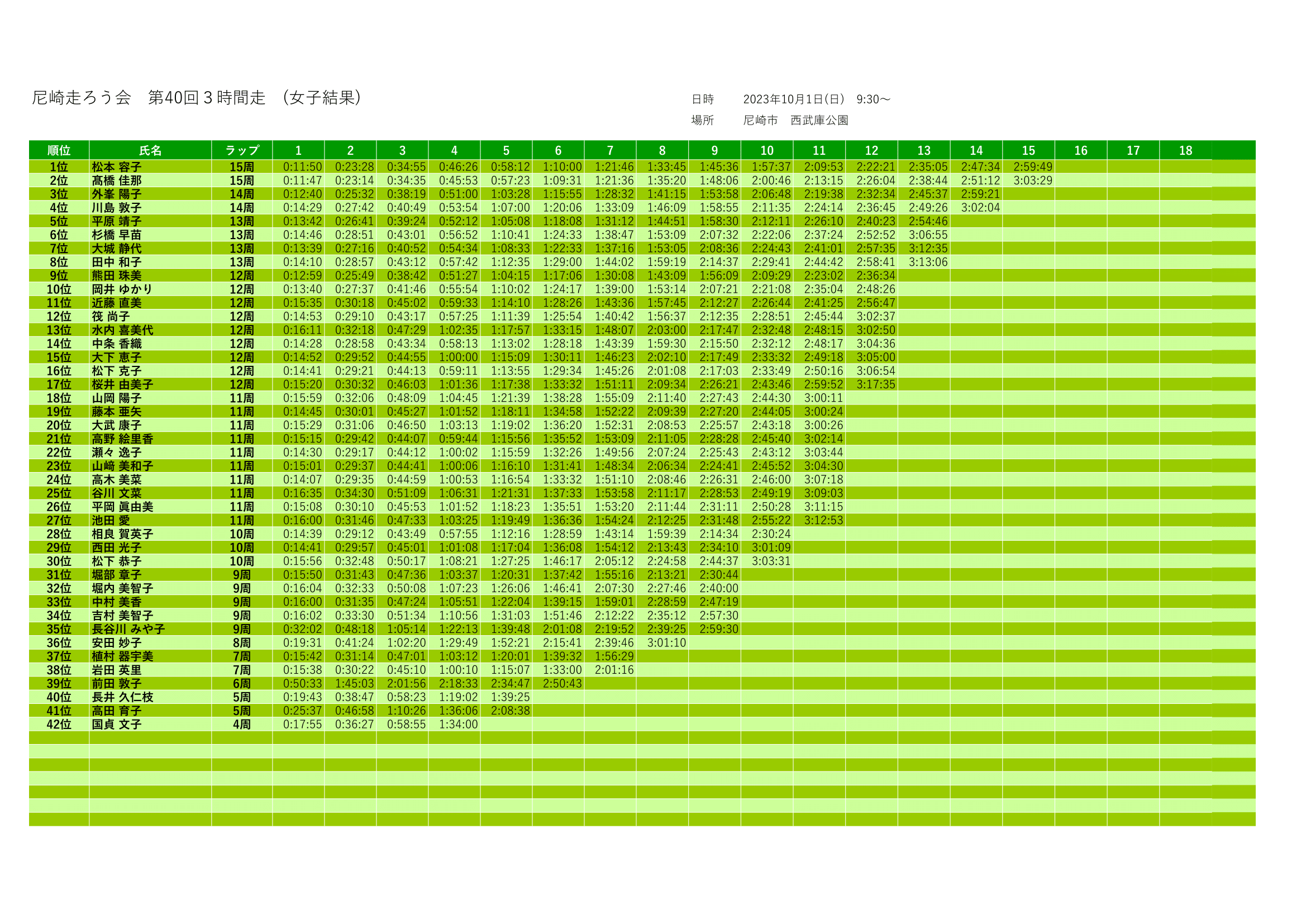Select the name 高橋 佳那

pyautogui.click(x=117, y=180)
